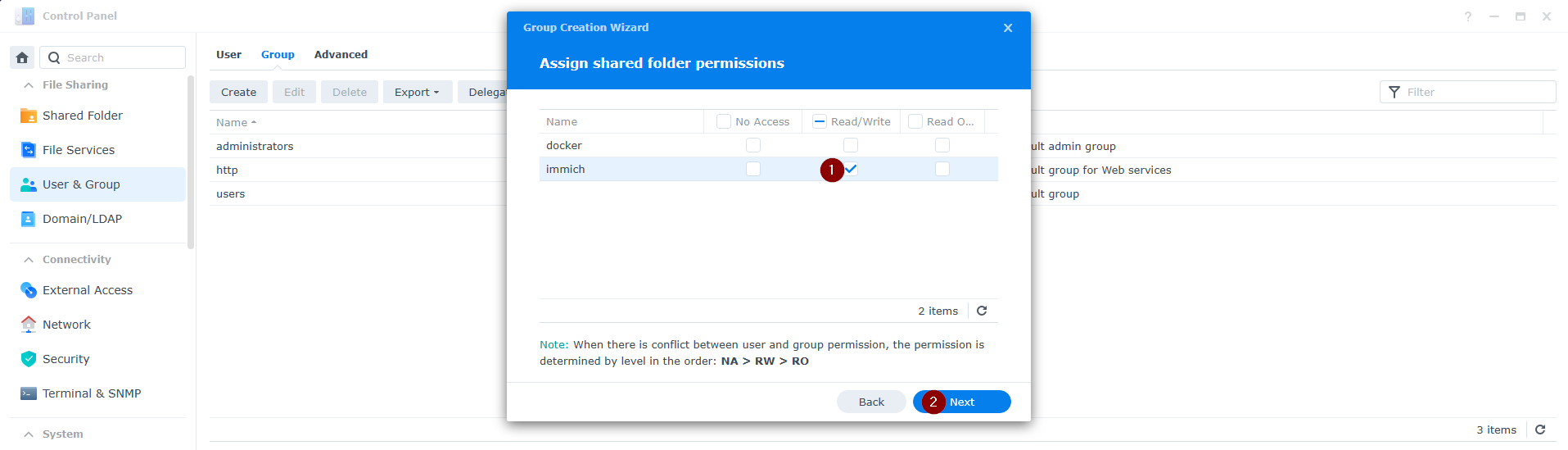Switch to the Advanced tab
Image resolution: width=1568 pixels, height=450 pixels.
point(341,55)
